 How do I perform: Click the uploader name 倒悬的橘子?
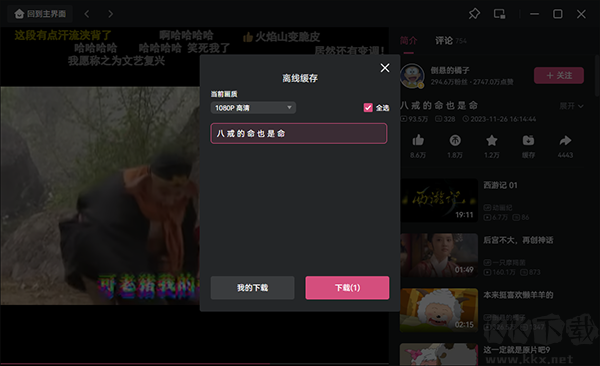450,70
